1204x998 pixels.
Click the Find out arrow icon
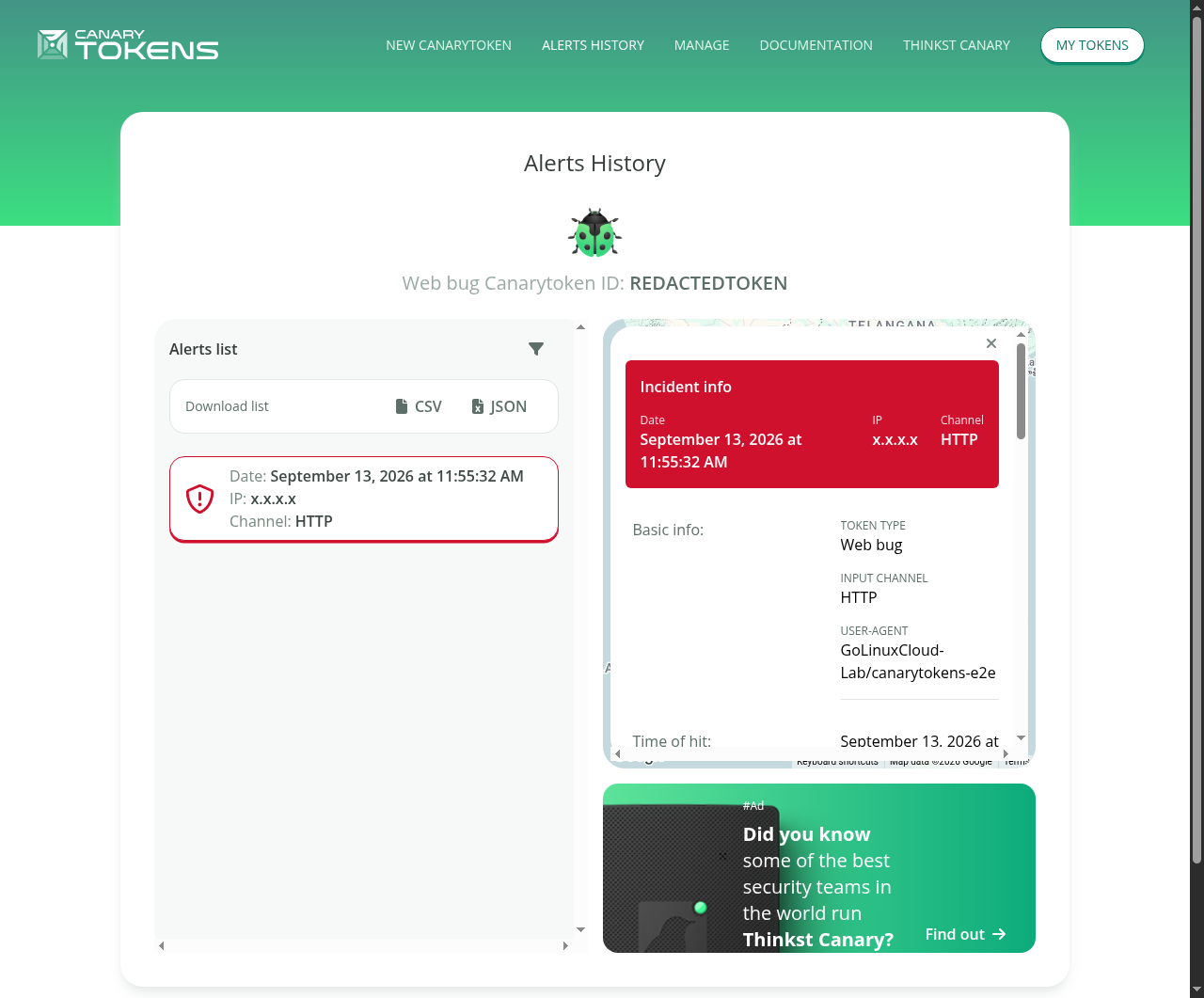999,934
